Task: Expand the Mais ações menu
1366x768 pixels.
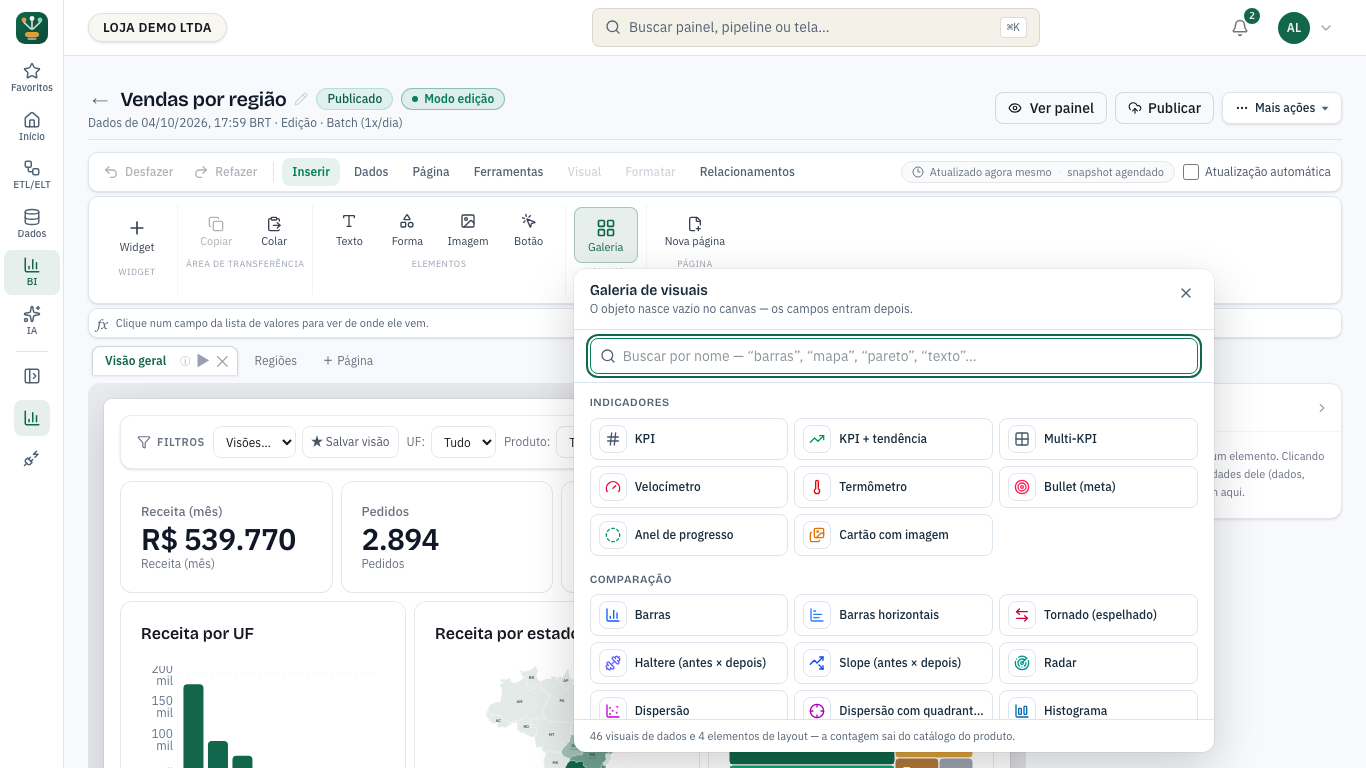Action: coord(1282,108)
